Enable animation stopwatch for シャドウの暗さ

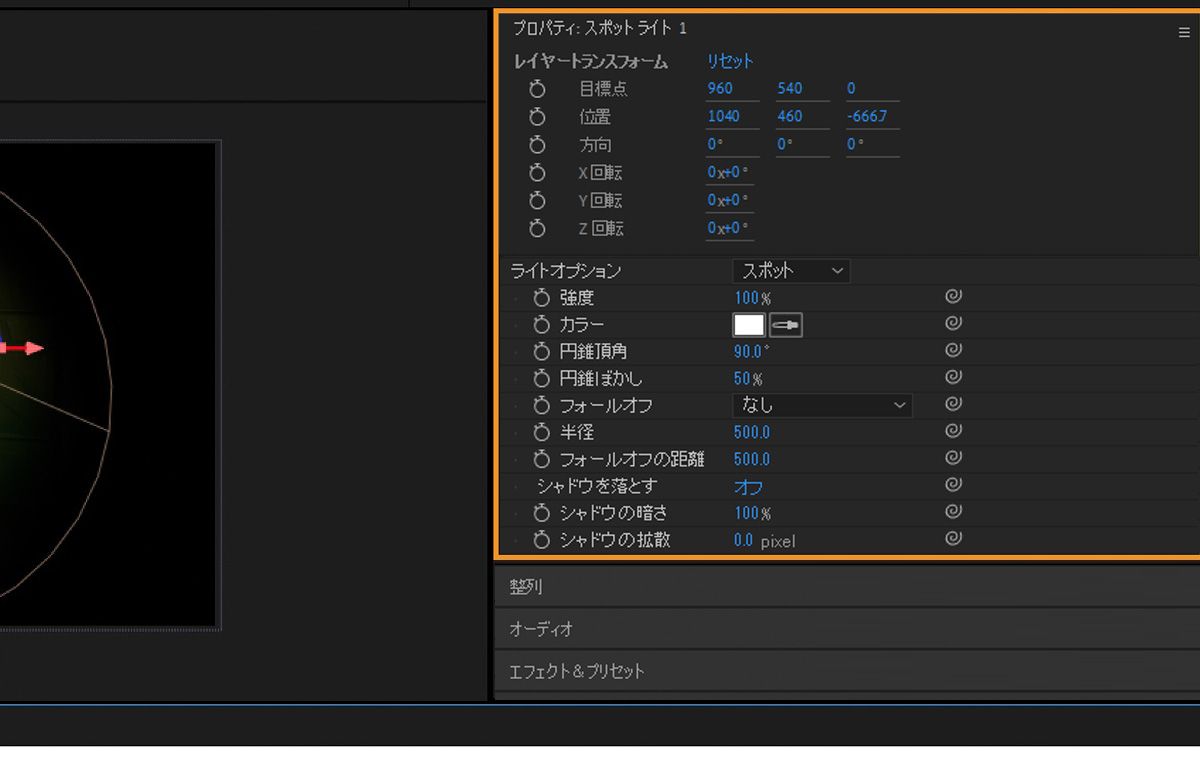(x=541, y=513)
